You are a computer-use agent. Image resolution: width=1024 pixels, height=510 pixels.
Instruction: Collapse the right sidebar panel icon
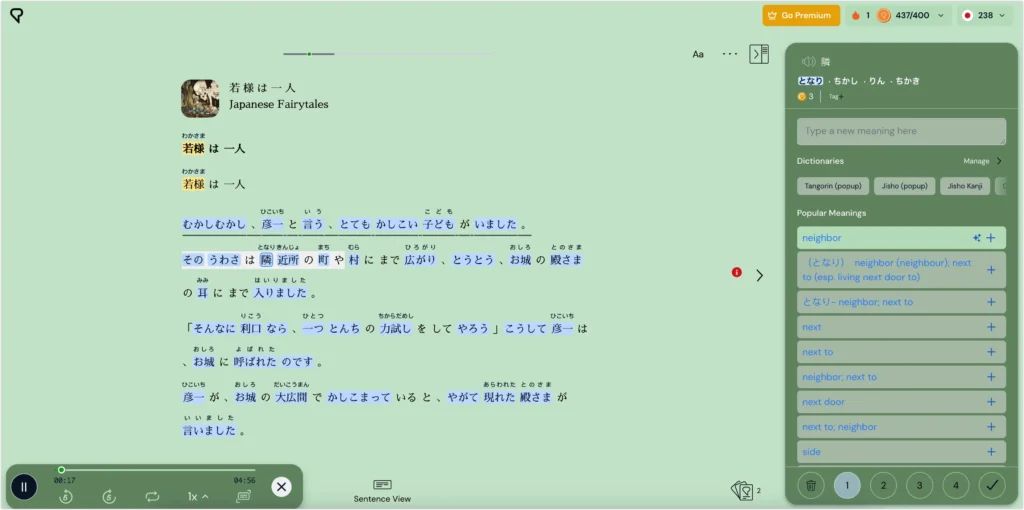(759, 54)
